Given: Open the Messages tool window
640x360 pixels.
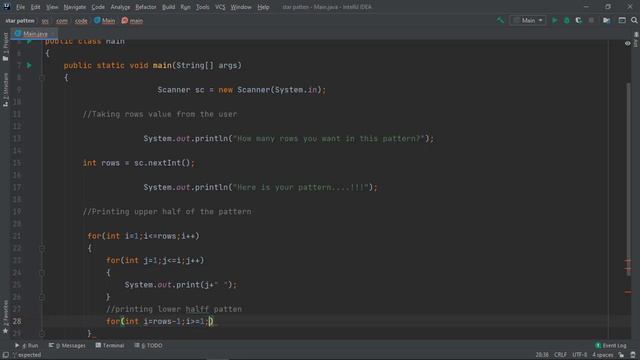Looking at the screenshot, I should click(67, 346).
